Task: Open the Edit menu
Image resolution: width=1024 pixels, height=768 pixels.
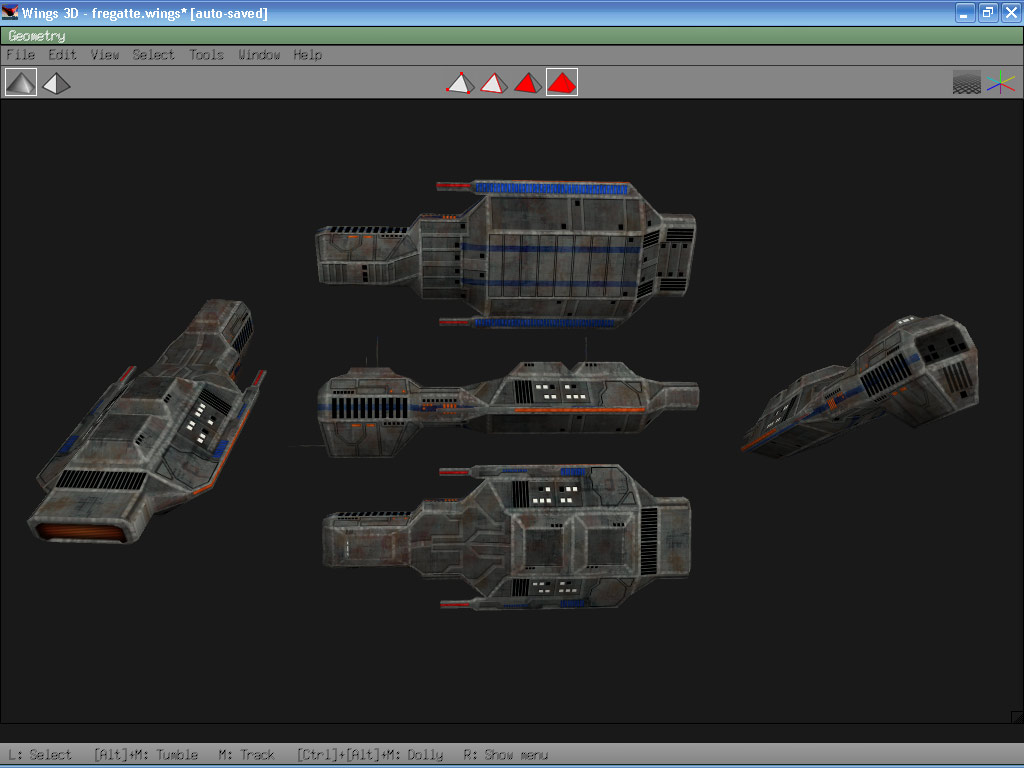Action: pos(62,55)
